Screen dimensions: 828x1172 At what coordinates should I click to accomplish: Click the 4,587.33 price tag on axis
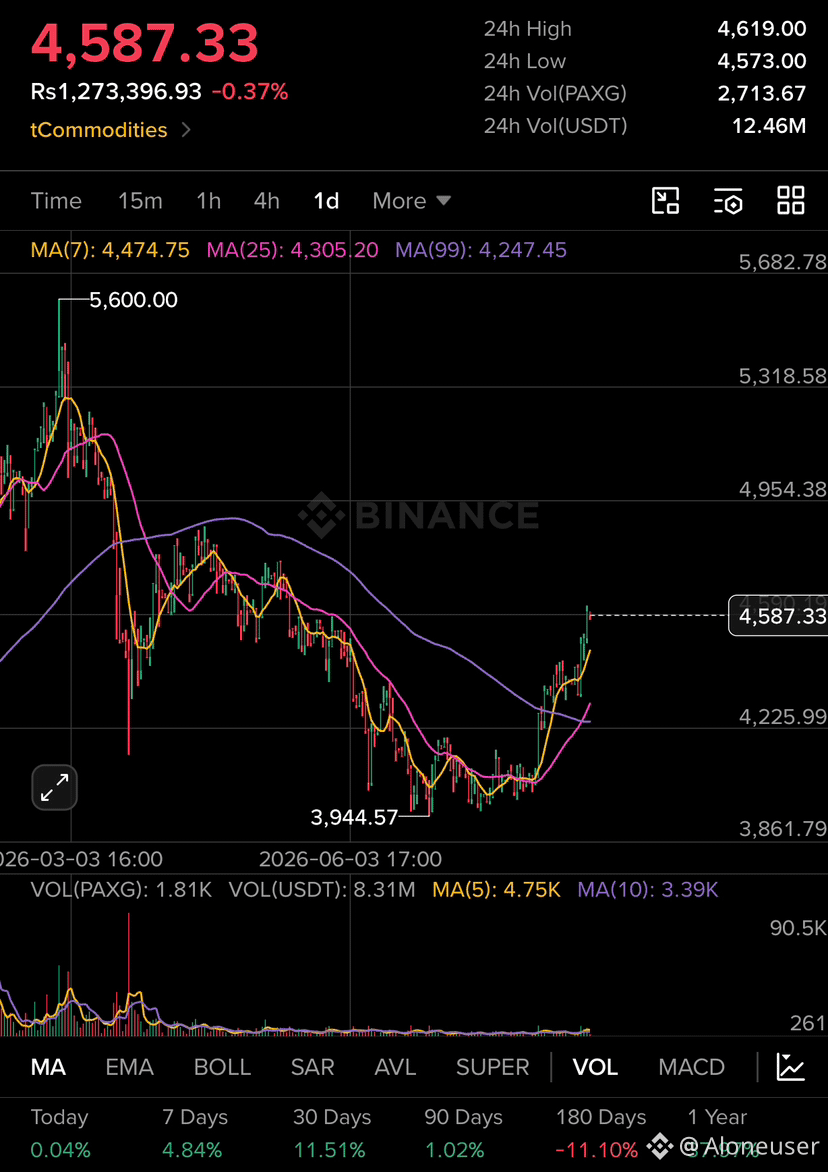777,617
